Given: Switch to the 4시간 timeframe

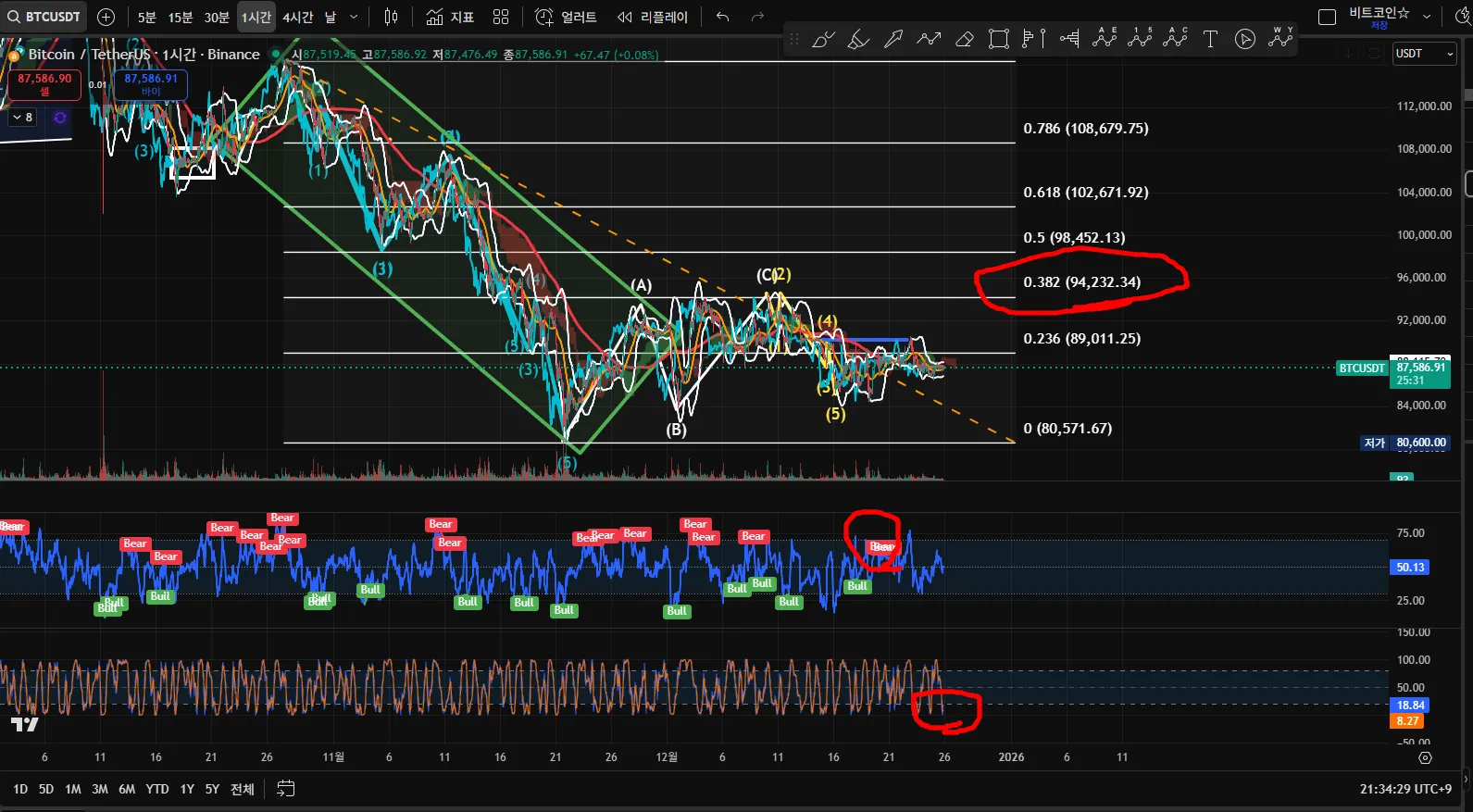Looking at the screenshot, I should point(298,17).
